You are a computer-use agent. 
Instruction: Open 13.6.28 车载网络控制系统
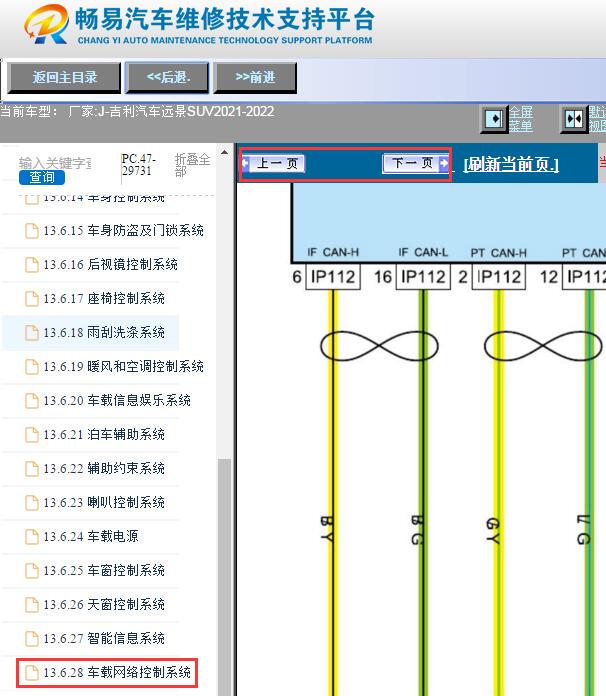coord(117,672)
